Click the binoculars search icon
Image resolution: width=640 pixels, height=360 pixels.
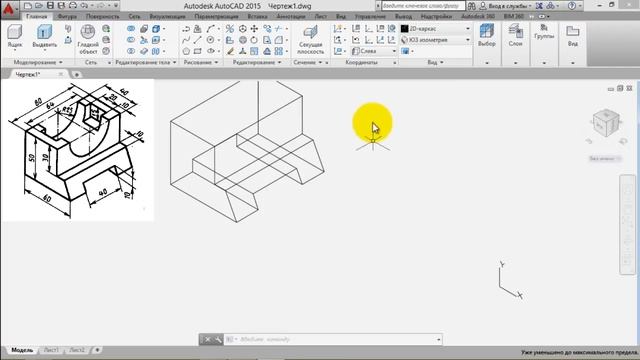[x=471, y=6]
